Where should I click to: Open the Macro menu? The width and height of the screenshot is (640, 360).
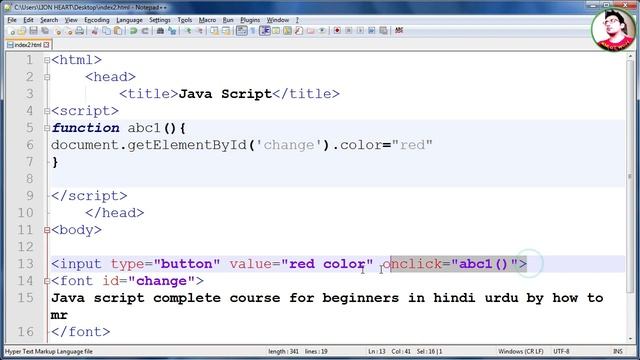click(207, 20)
